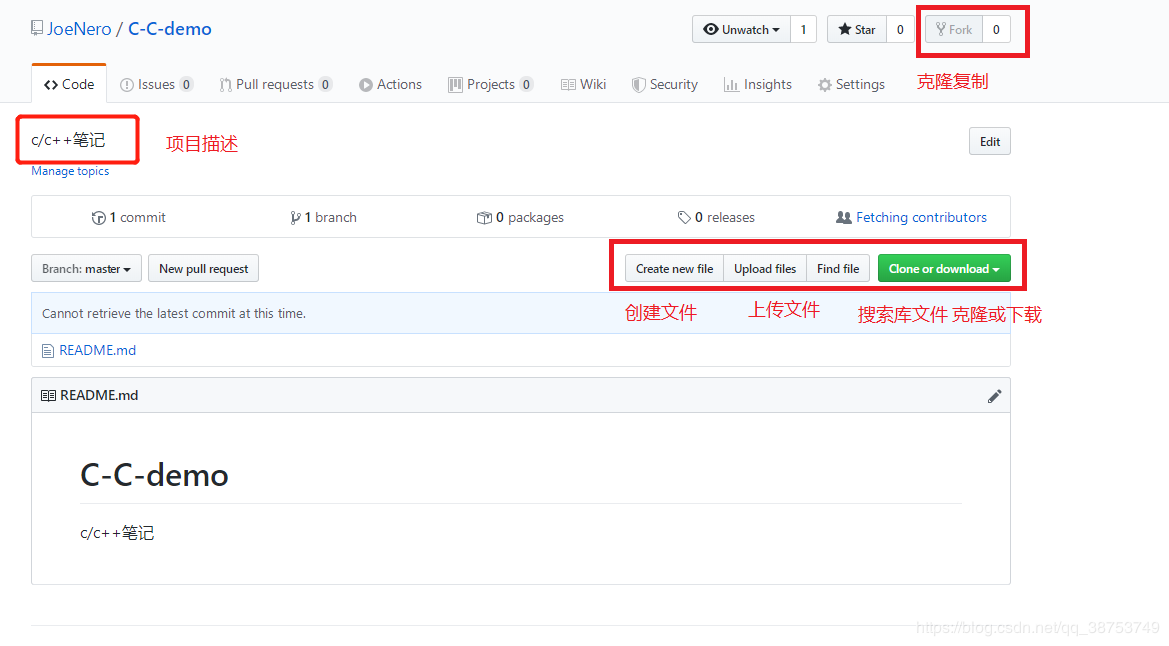Image resolution: width=1169 pixels, height=646 pixels.
Task: Click Create new file button
Action: click(675, 269)
